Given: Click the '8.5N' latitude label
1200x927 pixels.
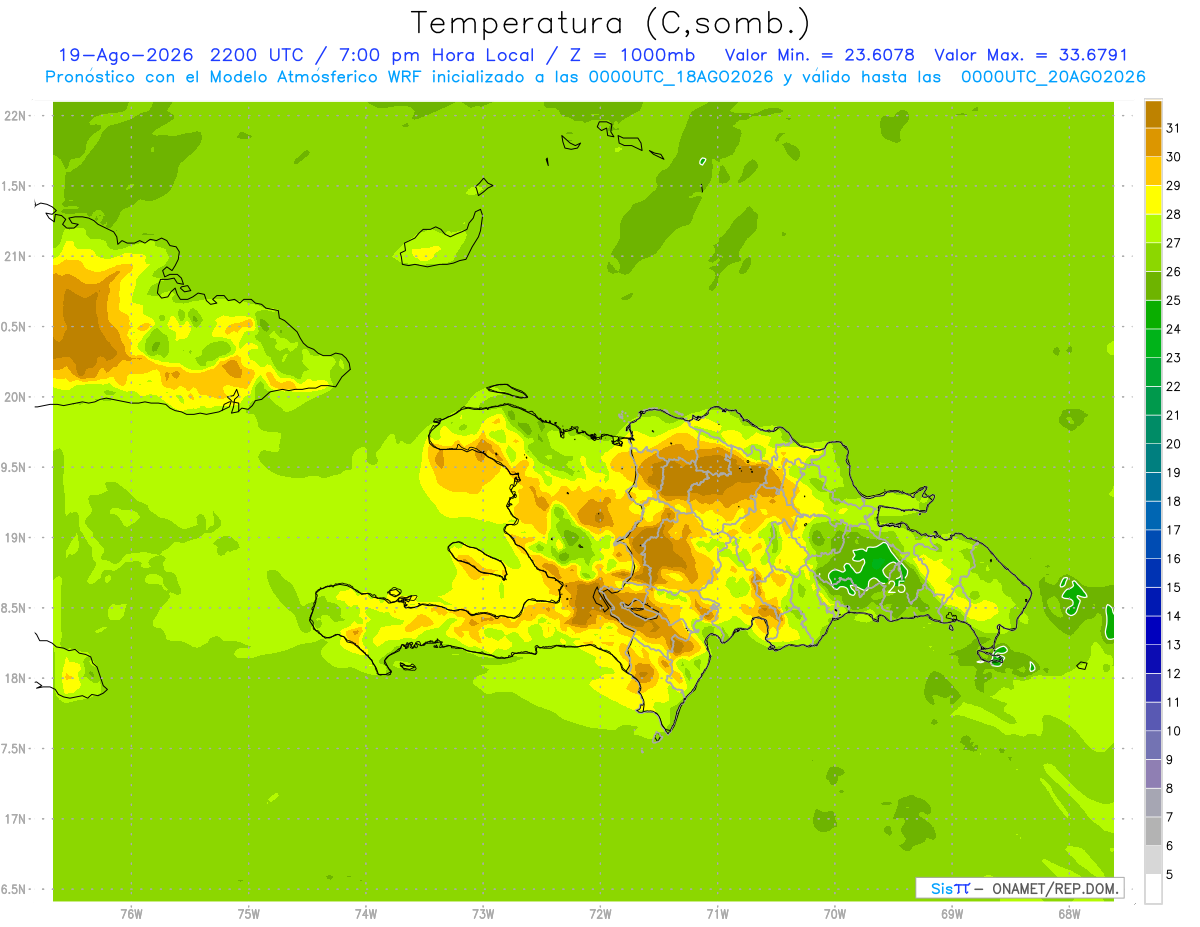Looking at the screenshot, I should [15, 608].
